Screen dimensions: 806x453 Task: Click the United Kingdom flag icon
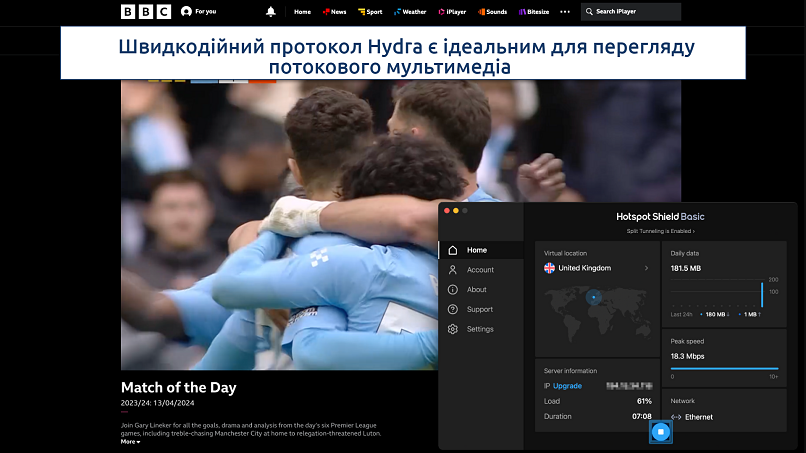pos(549,268)
